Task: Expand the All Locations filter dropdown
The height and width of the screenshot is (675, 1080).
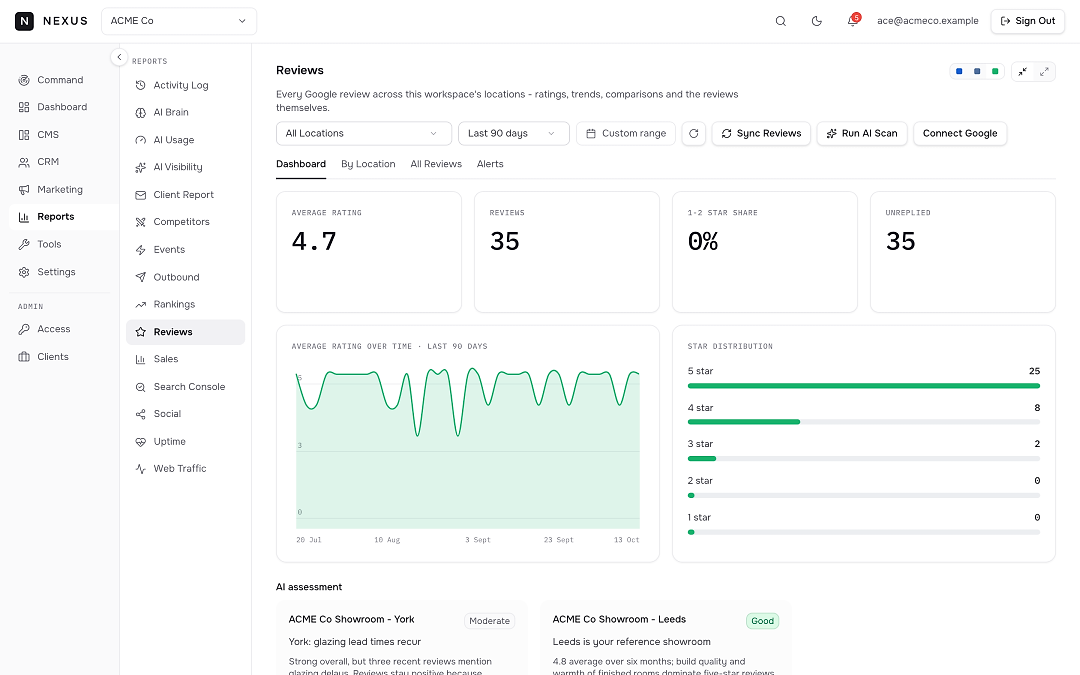Action: pos(364,134)
